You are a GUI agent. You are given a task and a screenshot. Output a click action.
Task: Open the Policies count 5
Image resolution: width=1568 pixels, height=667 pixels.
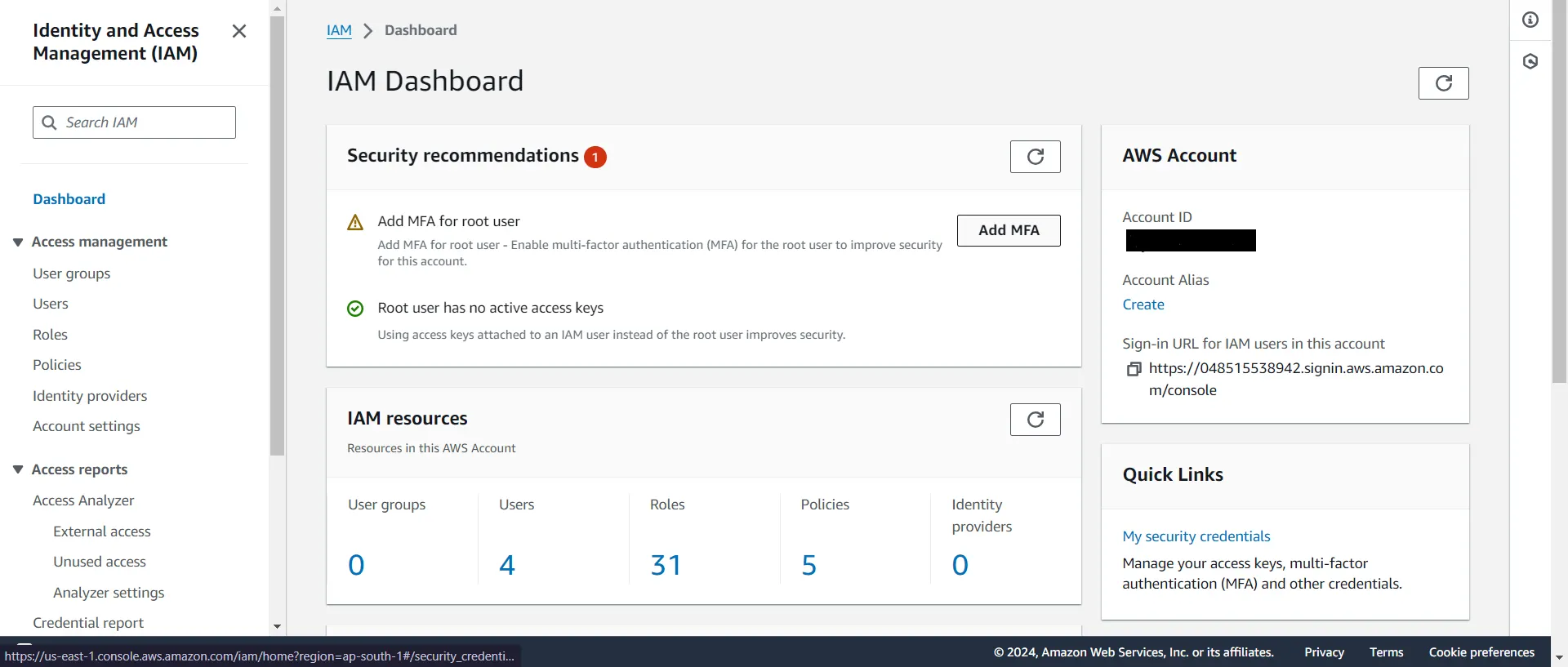809,565
